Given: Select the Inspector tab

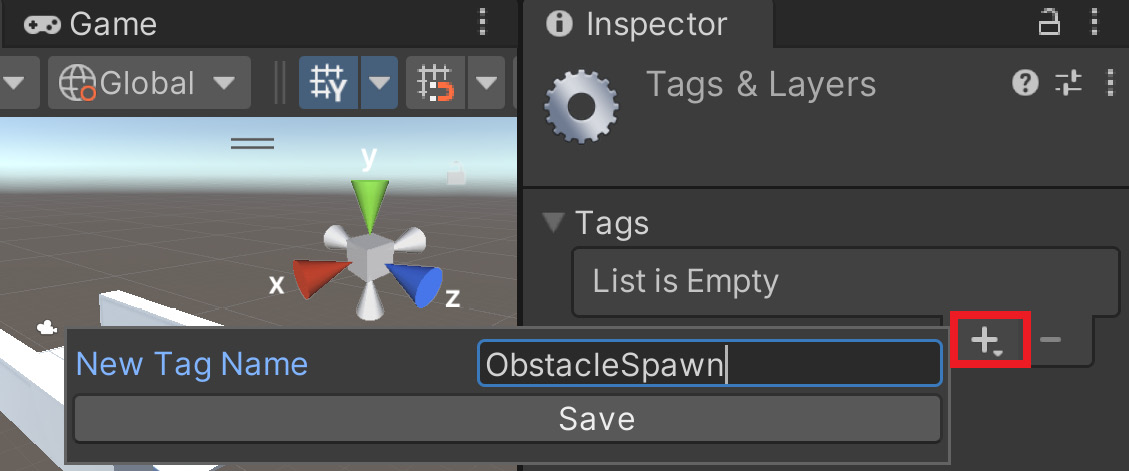Looking at the screenshot, I should [637, 24].
